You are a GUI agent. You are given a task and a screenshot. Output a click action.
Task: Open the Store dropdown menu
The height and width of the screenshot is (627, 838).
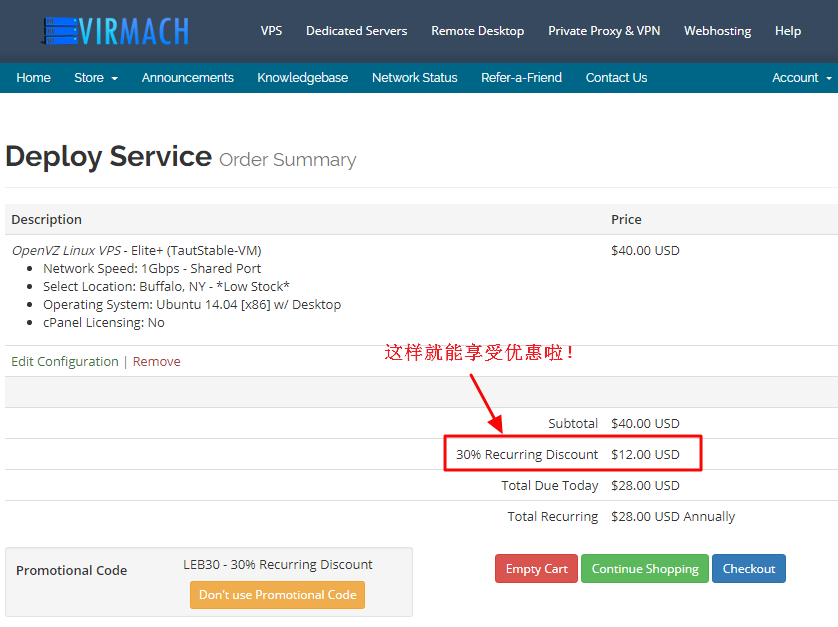point(88,77)
